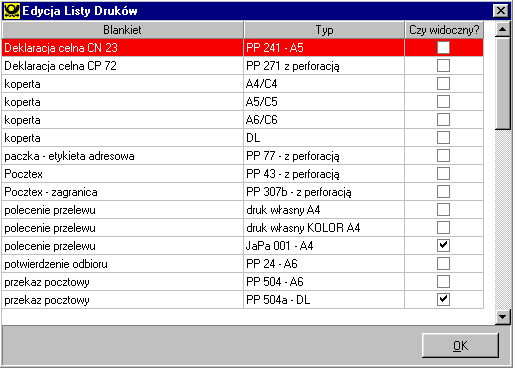513x368 pixels.
Task: Confirm with the OK button
Action: [x=460, y=346]
